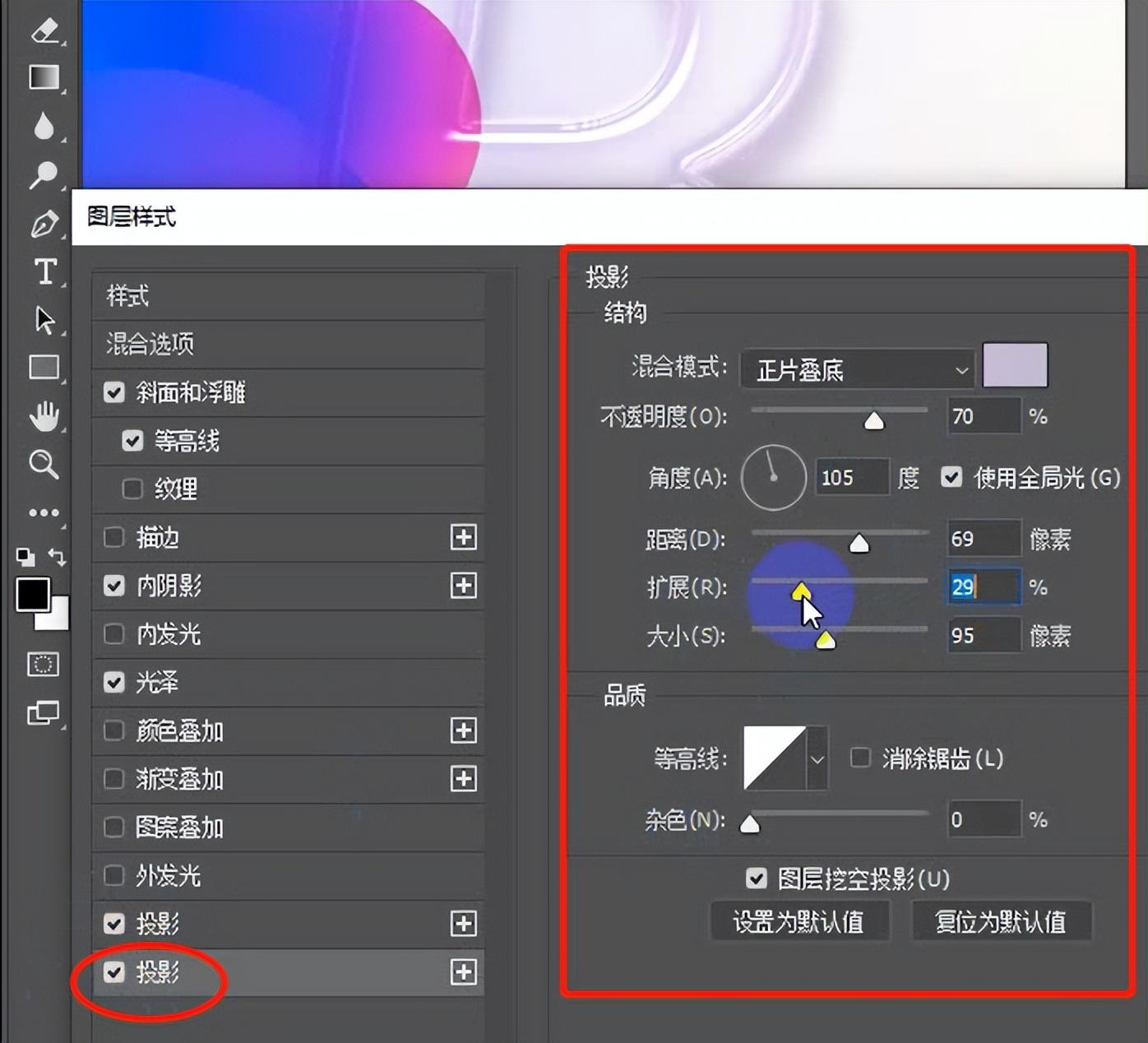Viewport: 1148px width, 1043px height.
Task: Enable 描边 effect checkbox
Action: tap(114, 537)
